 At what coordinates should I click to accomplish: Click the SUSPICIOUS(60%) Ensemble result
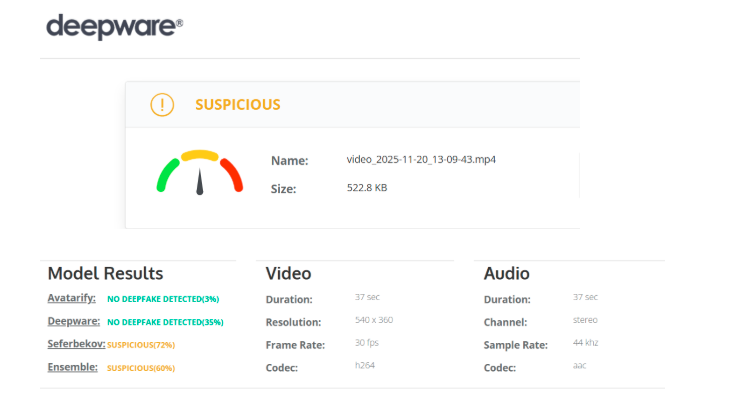point(141,368)
